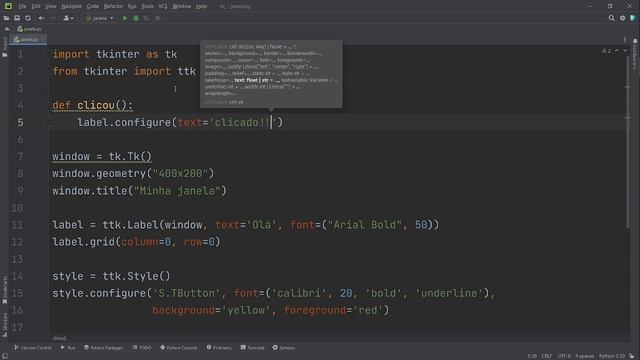Open the Window menu

(182, 6)
